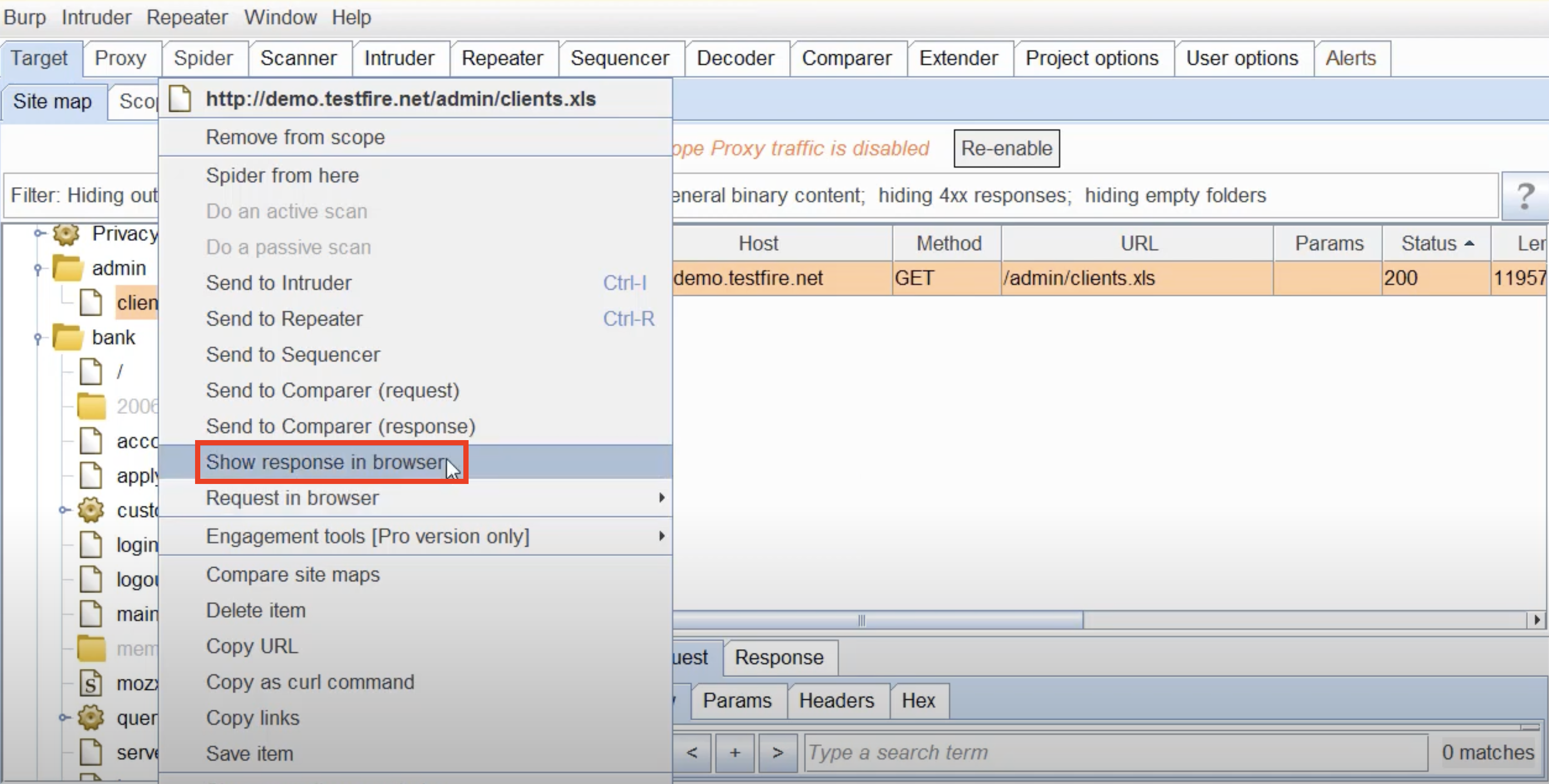Click the login page file icon
This screenshot has width=1549, height=784.
91,545
